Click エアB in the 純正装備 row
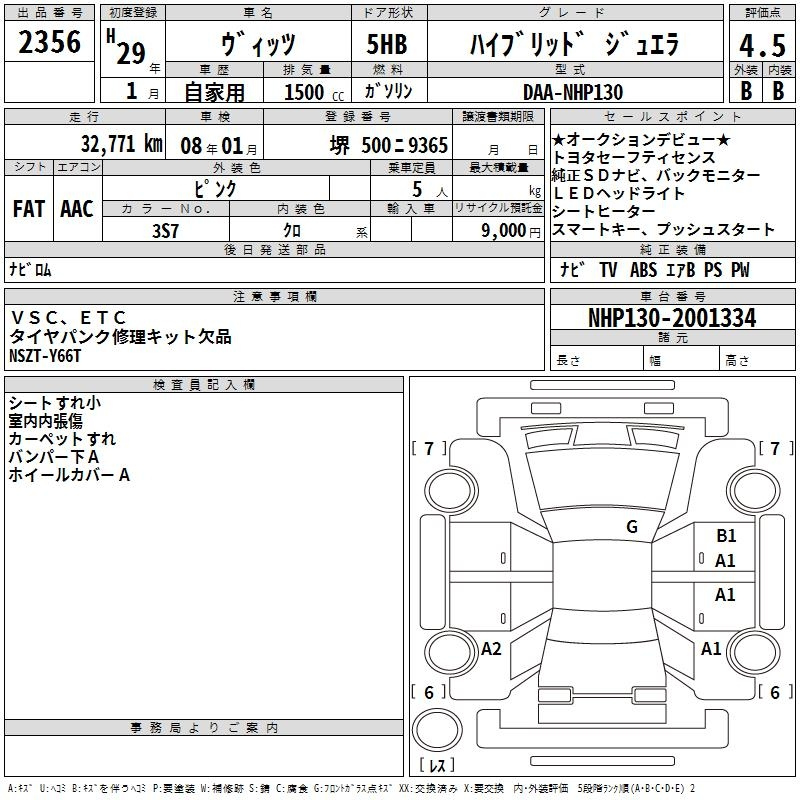The width and height of the screenshot is (800, 800). click(681, 270)
